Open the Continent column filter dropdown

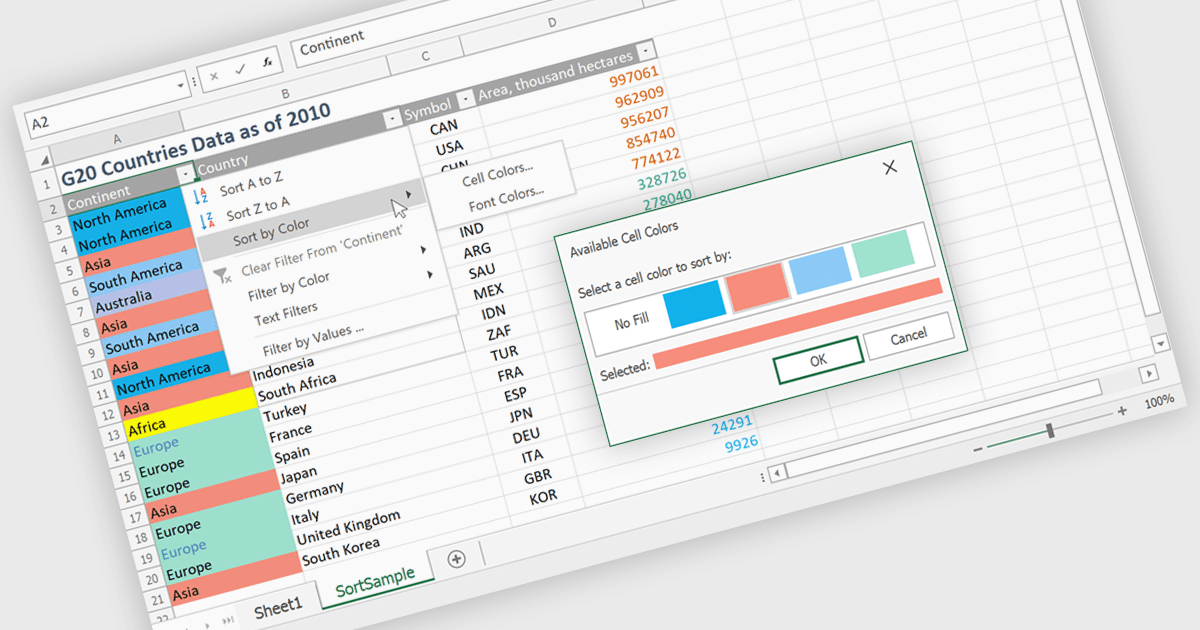(185, 175)
